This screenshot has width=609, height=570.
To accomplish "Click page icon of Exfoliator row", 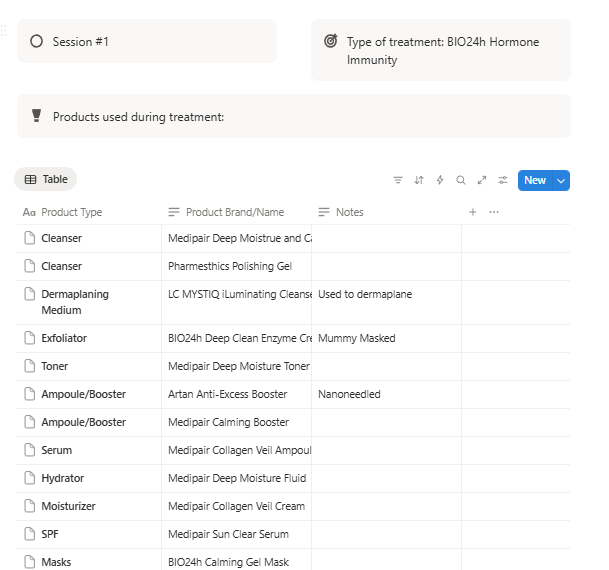I will [30, 338].
